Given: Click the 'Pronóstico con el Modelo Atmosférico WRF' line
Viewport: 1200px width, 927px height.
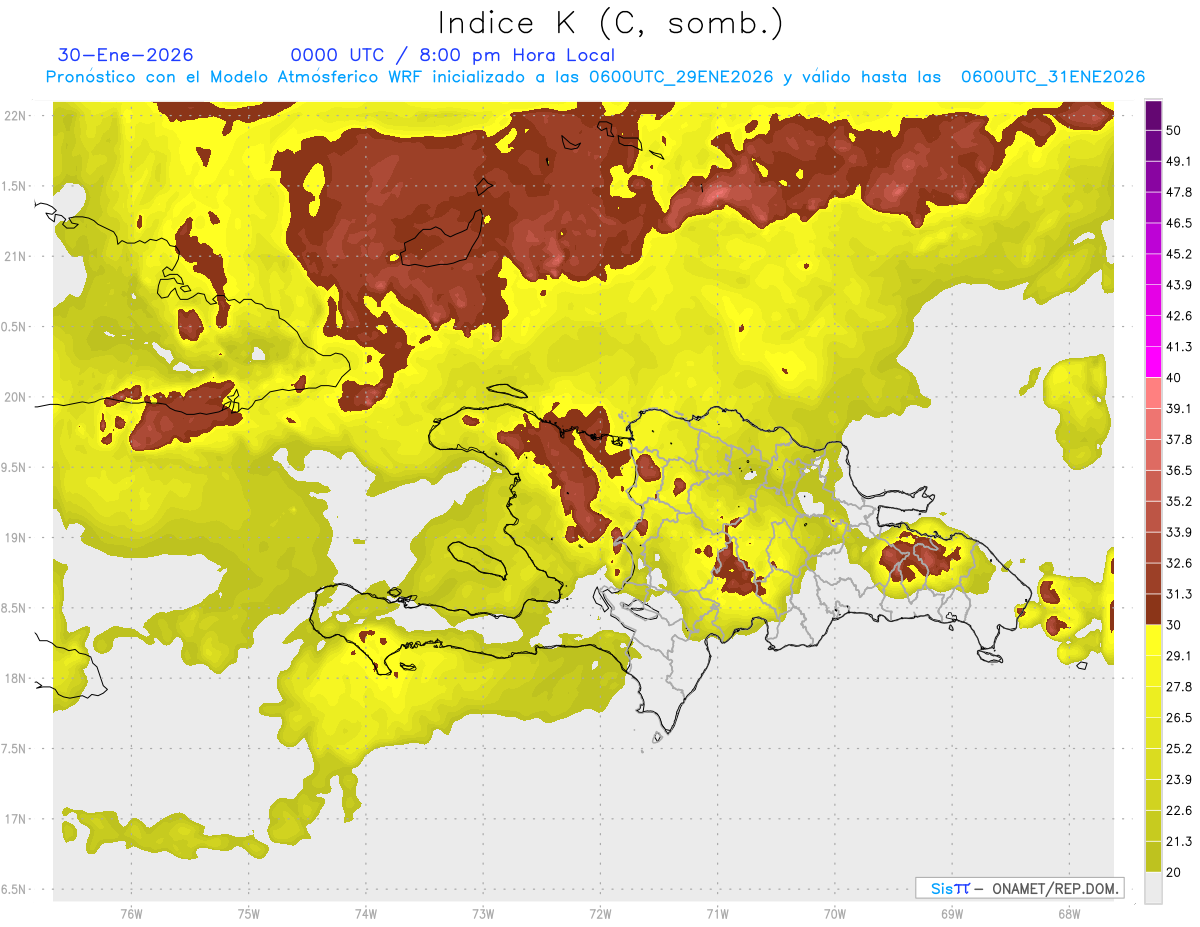Looking at the screenshot, I should click(x=595, y=77).
